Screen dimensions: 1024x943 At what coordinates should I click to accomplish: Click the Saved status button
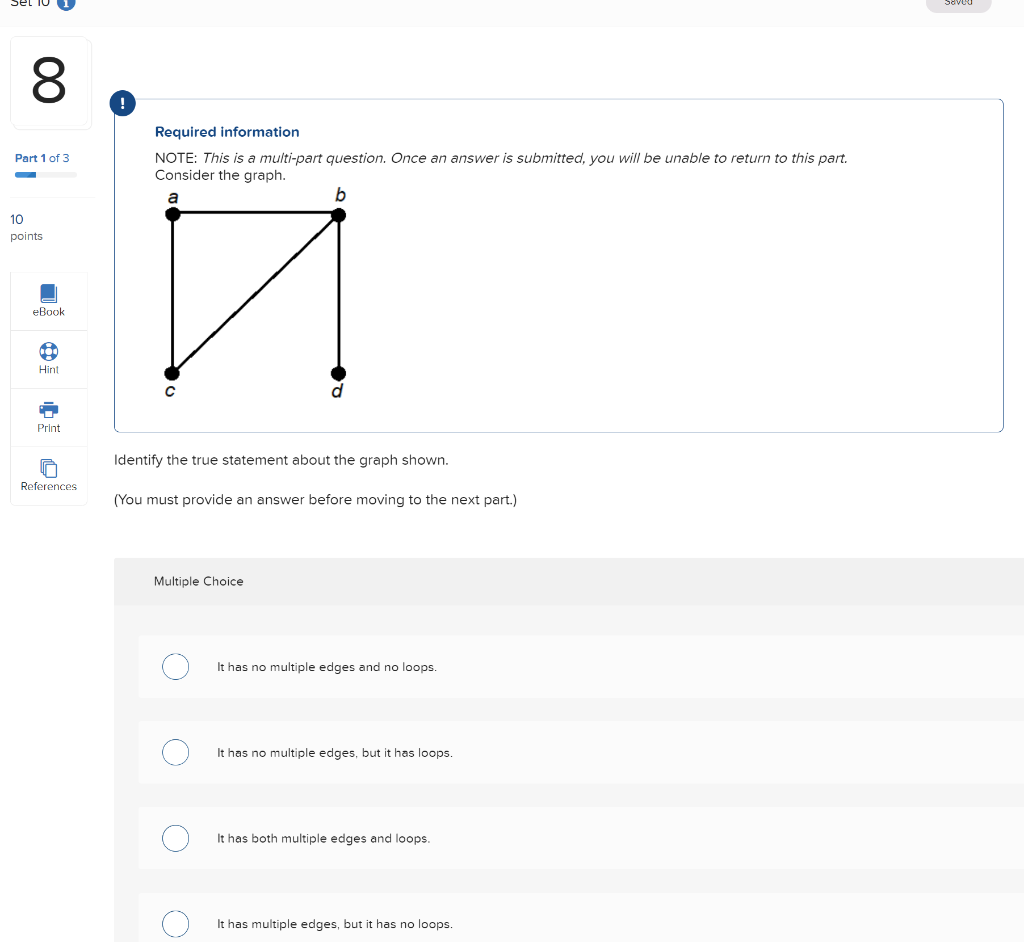[958, 4]
